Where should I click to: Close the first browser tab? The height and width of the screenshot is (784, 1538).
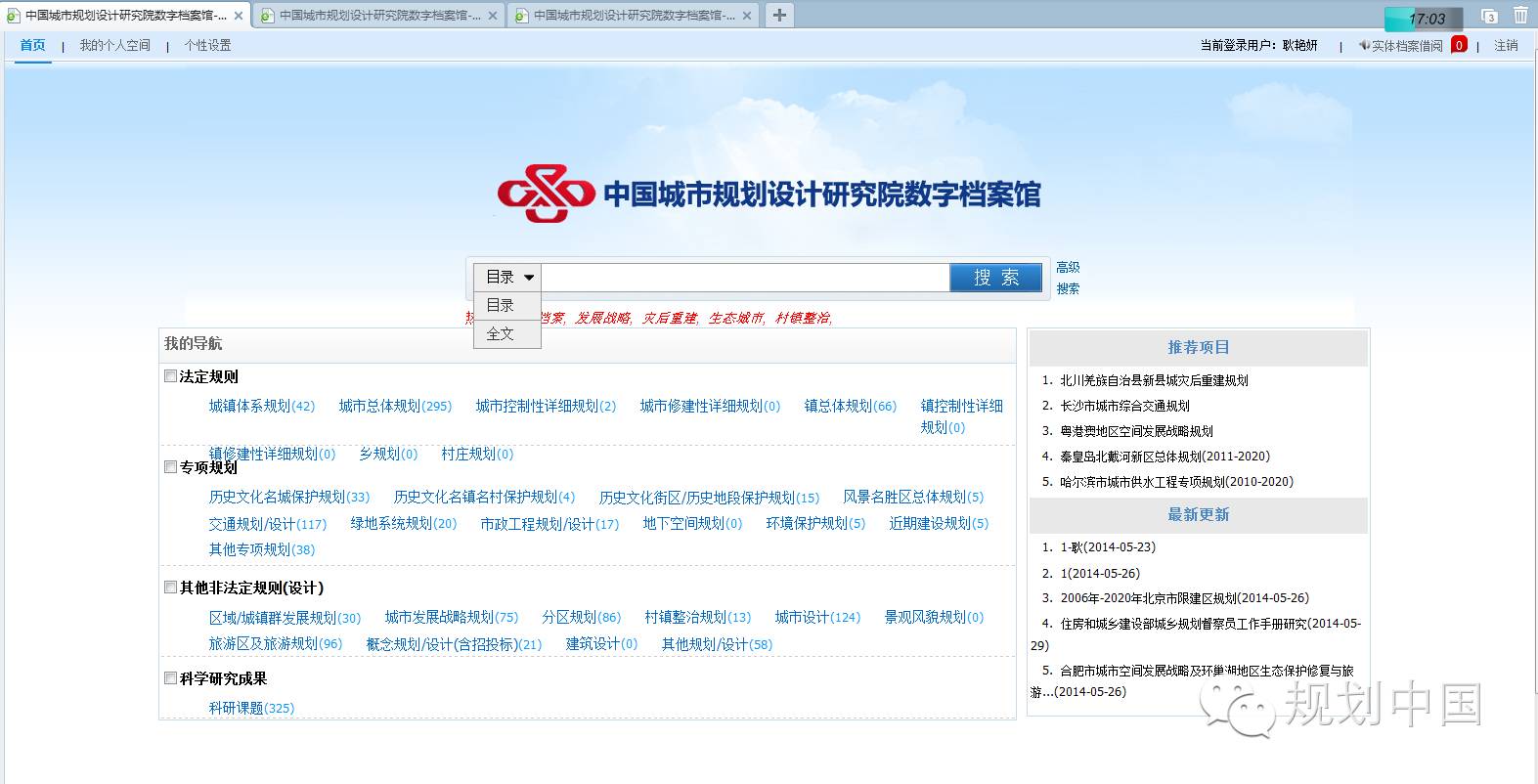[x=239, y=16]
